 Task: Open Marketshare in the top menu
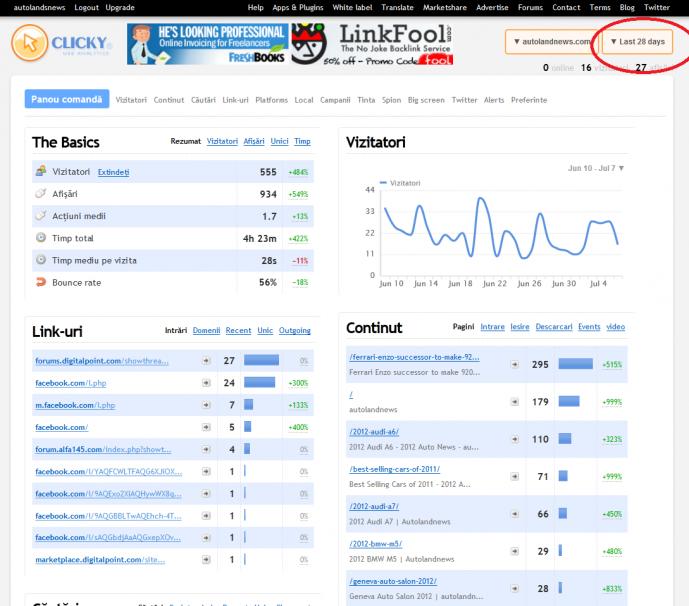pos(445,7)
